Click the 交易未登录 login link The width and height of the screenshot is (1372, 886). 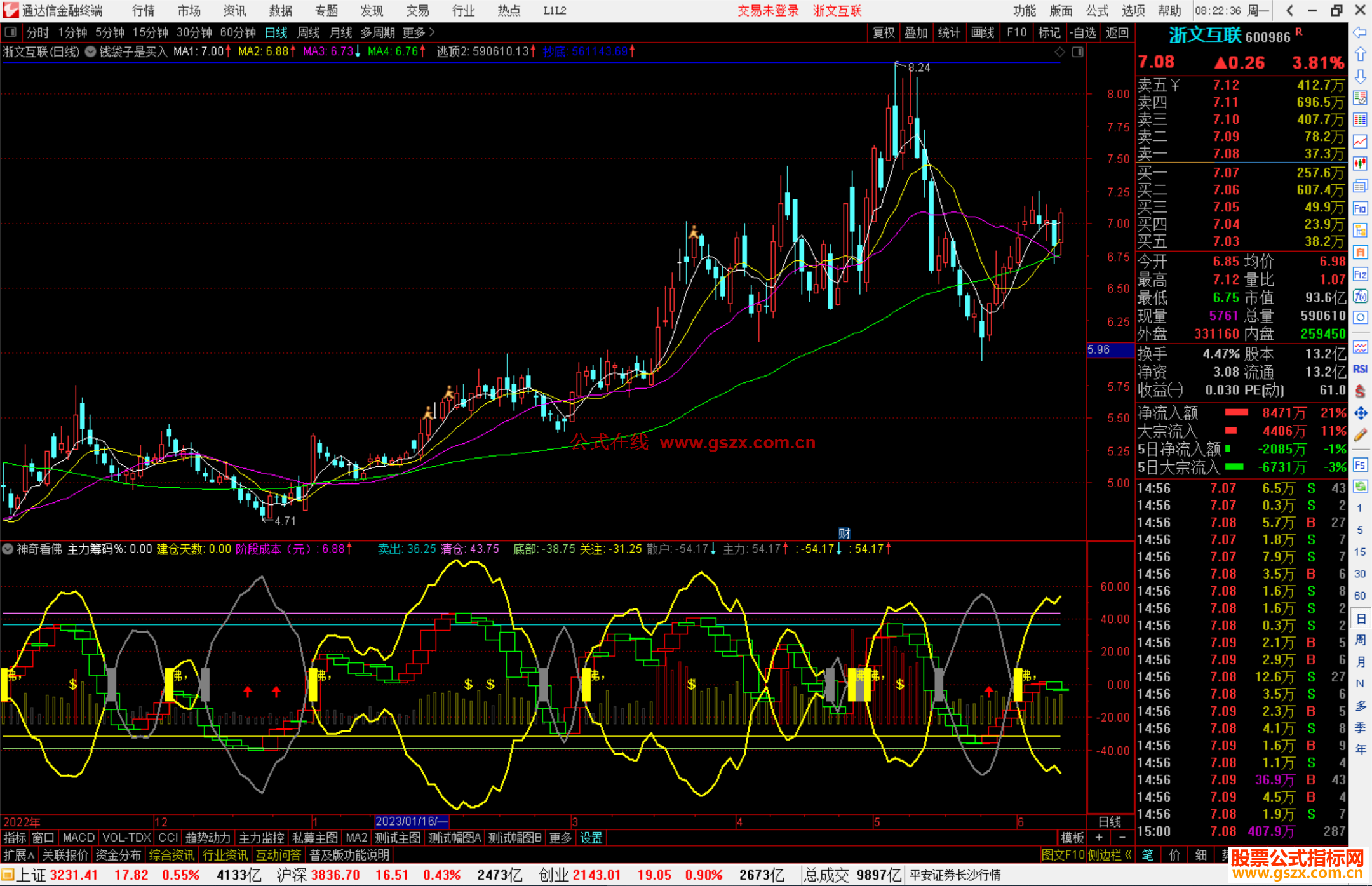point(768,11)
